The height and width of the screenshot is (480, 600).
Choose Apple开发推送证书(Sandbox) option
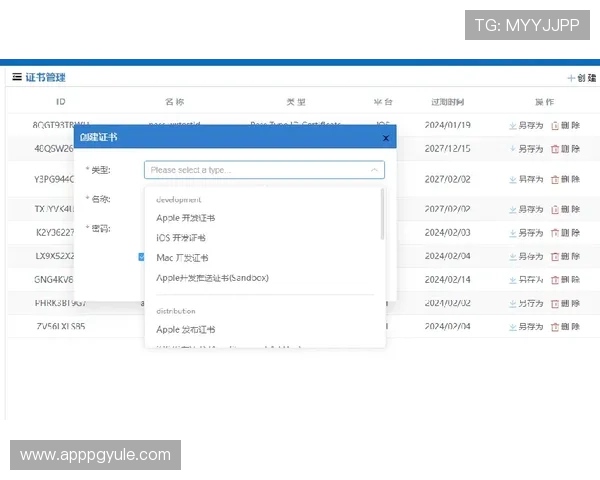(x=212, y=278)
